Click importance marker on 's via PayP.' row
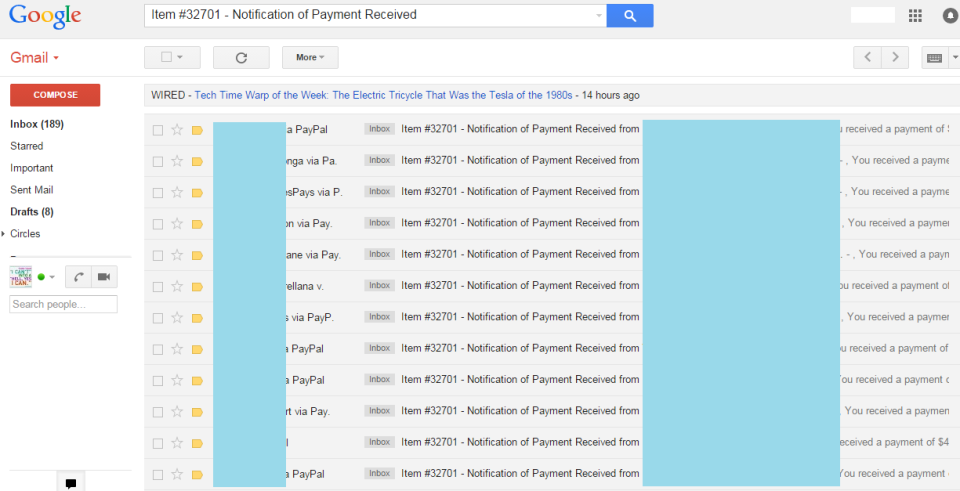 pyautogui.click(x=197, y=318)
